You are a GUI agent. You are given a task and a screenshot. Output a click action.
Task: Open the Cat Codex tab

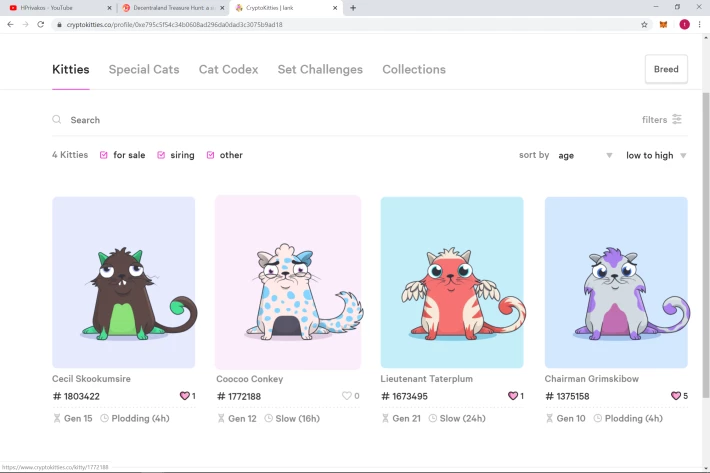[x=229, y=69]
